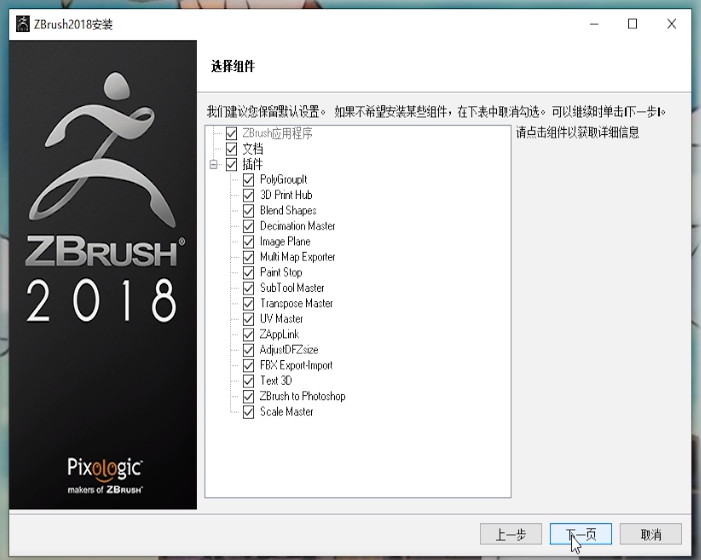
Task: Uncheck the ZAppLink checkbox
Action: coord(249,335)
